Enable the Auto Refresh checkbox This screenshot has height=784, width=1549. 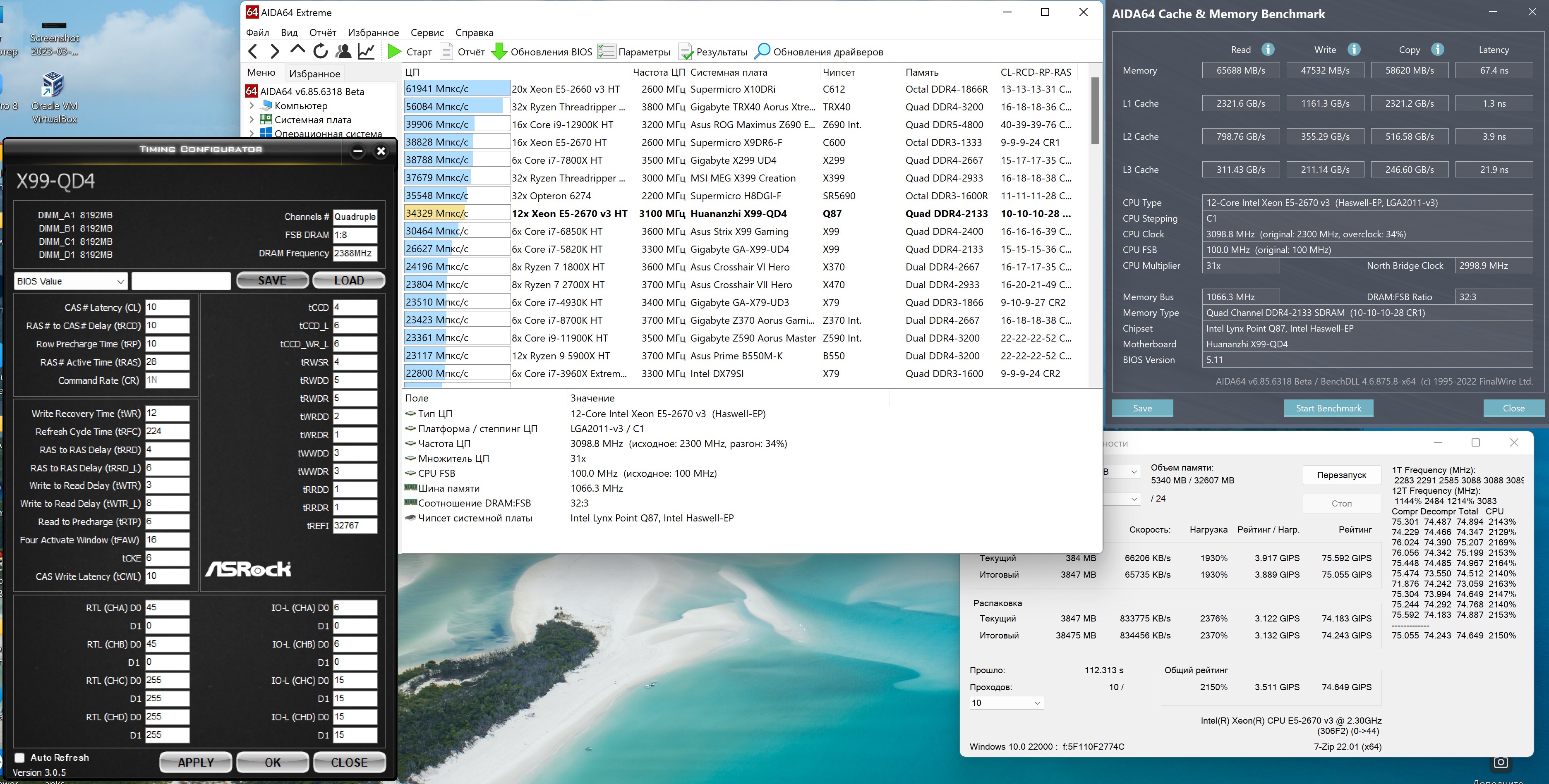19,758
